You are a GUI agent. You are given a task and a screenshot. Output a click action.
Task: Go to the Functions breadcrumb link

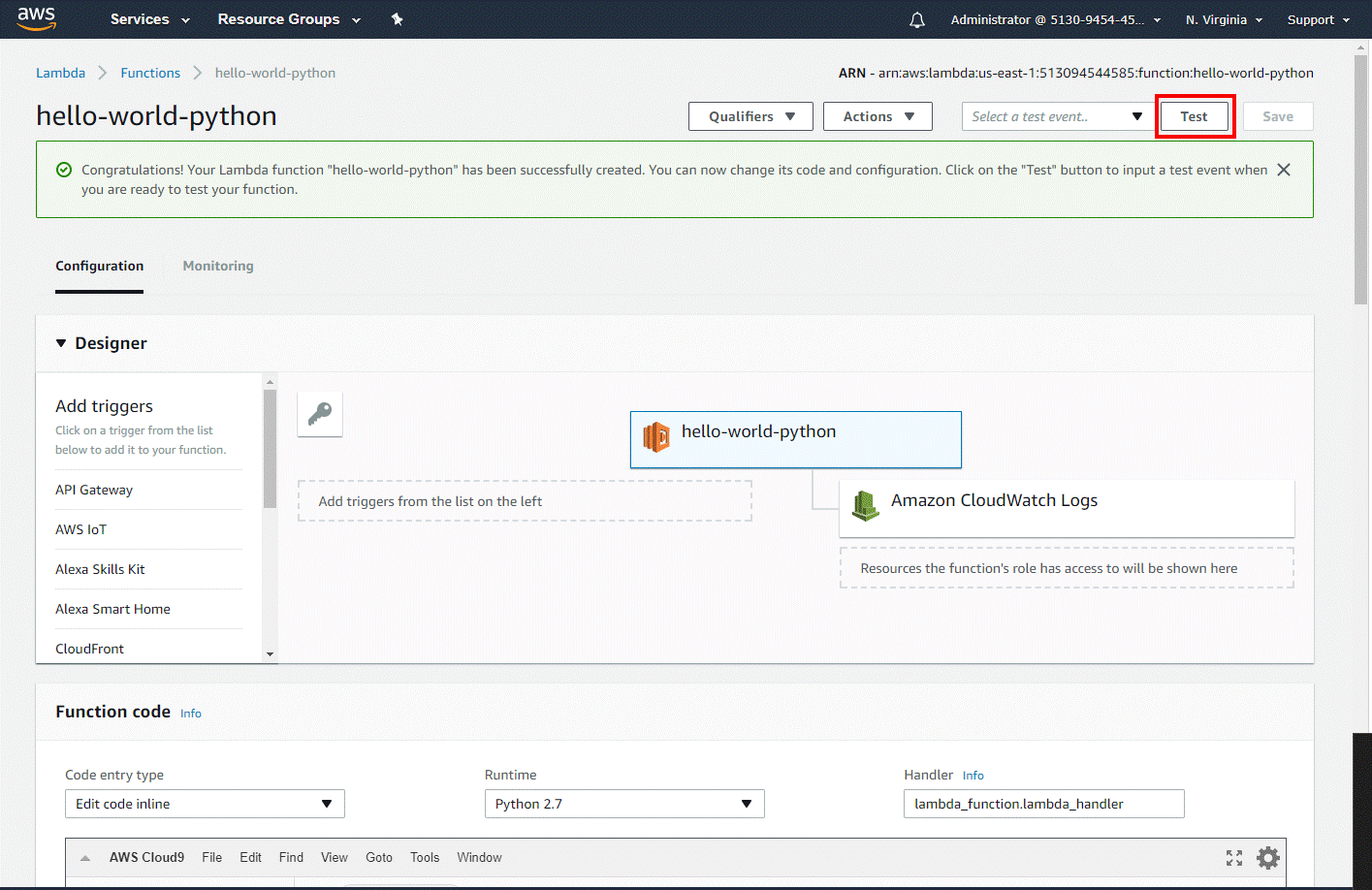coord(150,73)
